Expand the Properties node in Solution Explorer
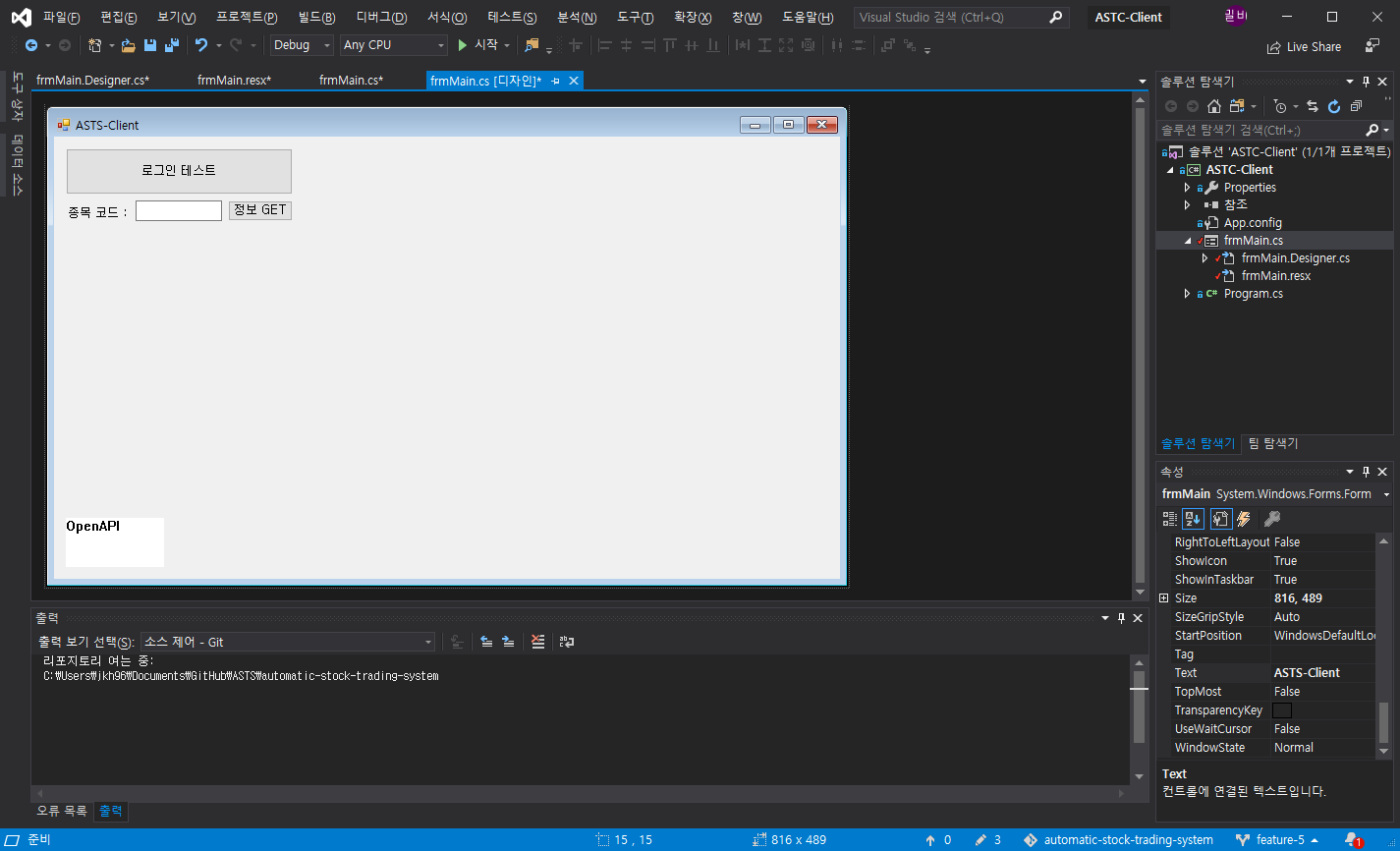The image size is (1400, 851). tap(1188, 187)
